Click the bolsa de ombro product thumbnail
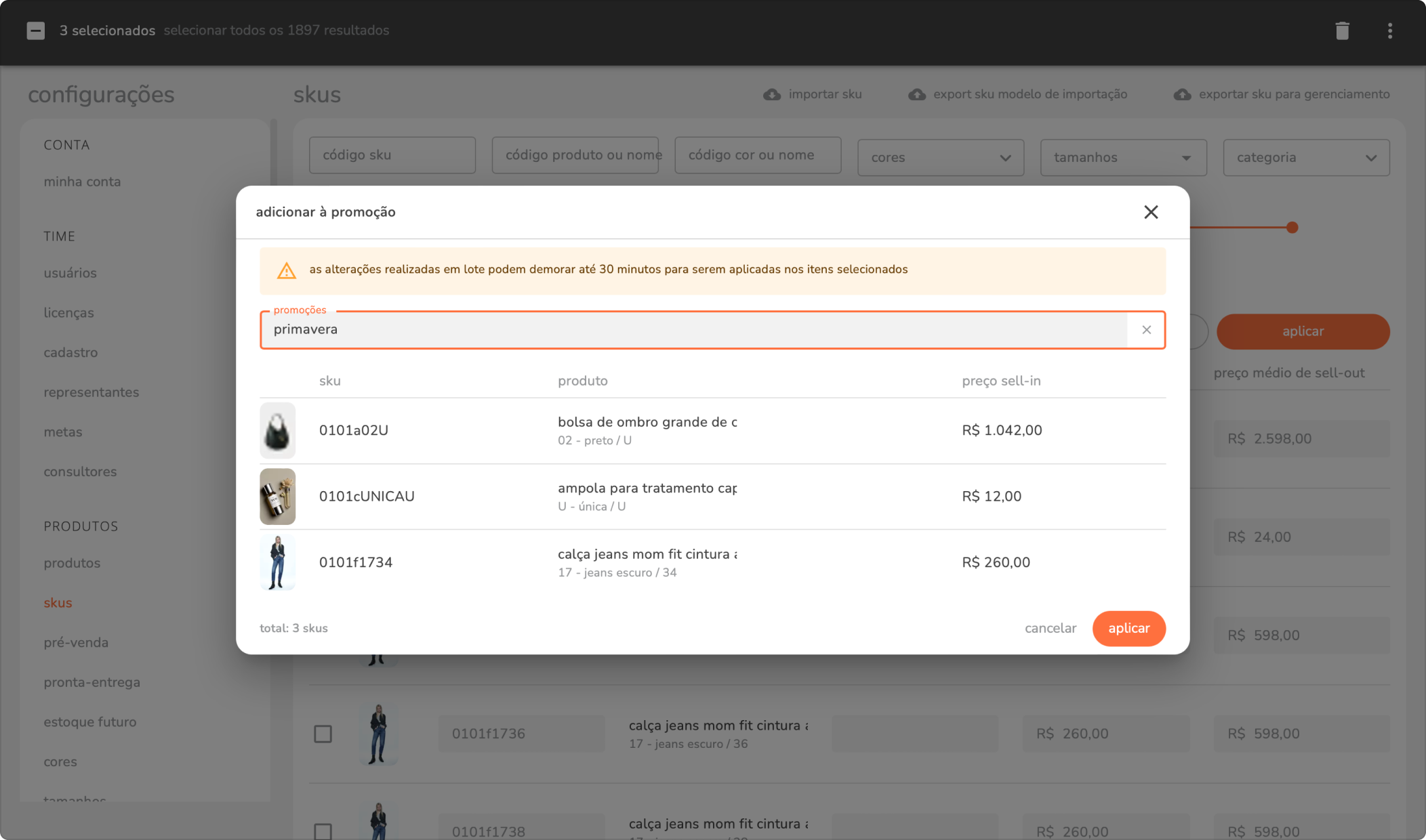Screen dimensions: 1426x840 277,430
